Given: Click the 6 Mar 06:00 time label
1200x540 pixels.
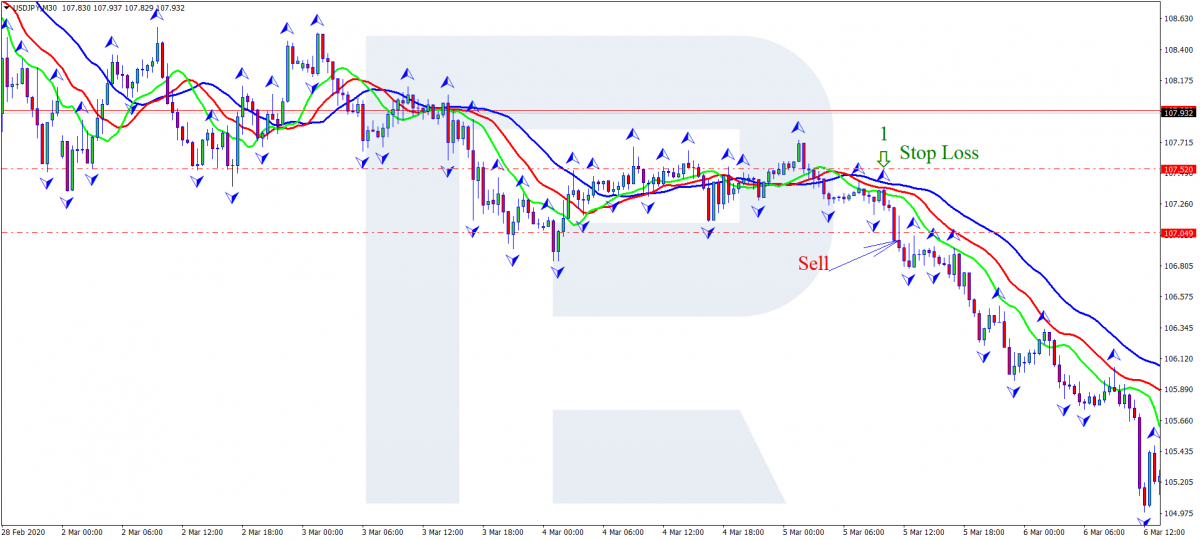Looking at the screenshot, I should click(1105, 533).
